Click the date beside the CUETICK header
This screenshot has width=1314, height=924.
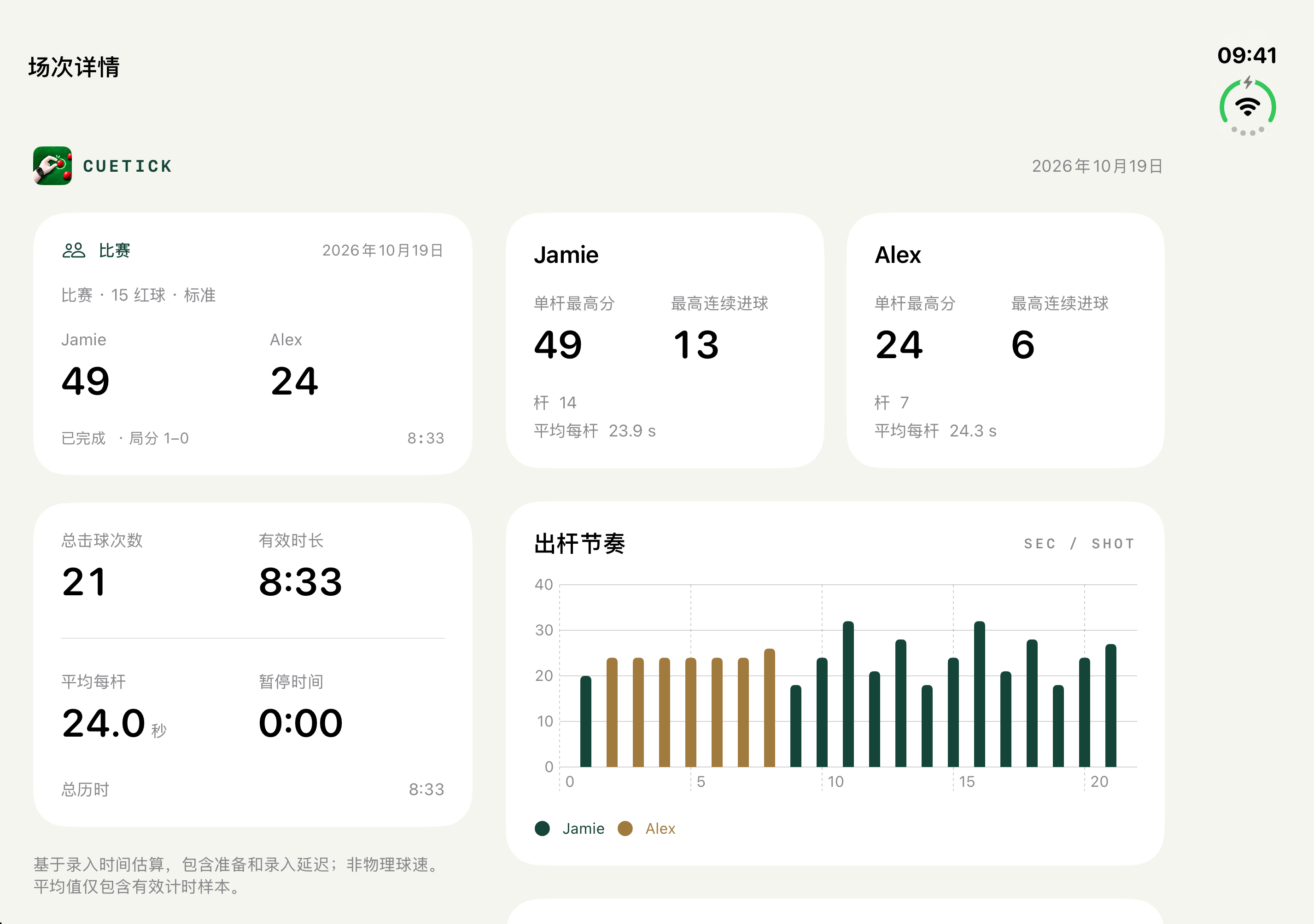(1097, 166)
